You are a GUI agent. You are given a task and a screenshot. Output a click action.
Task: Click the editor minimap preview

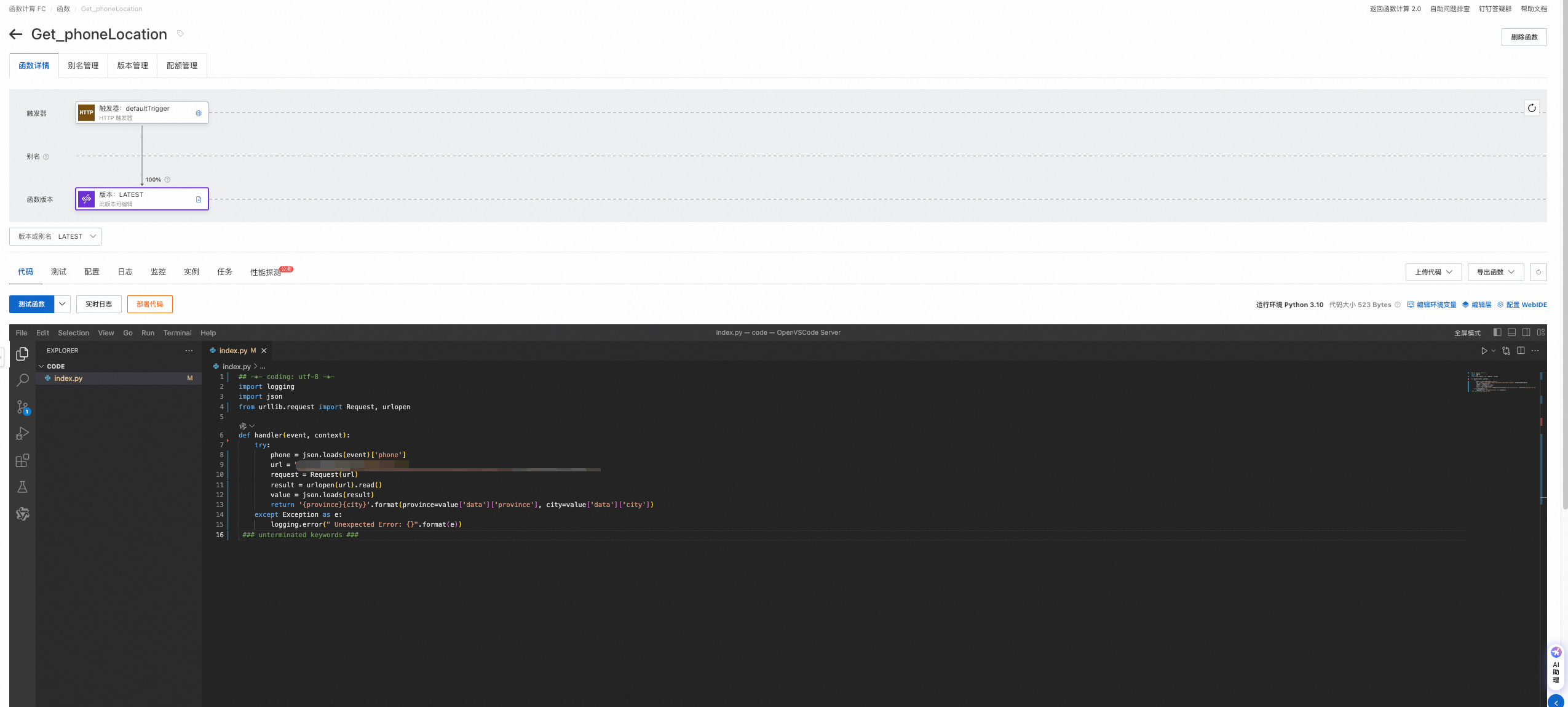[1500, 381]
